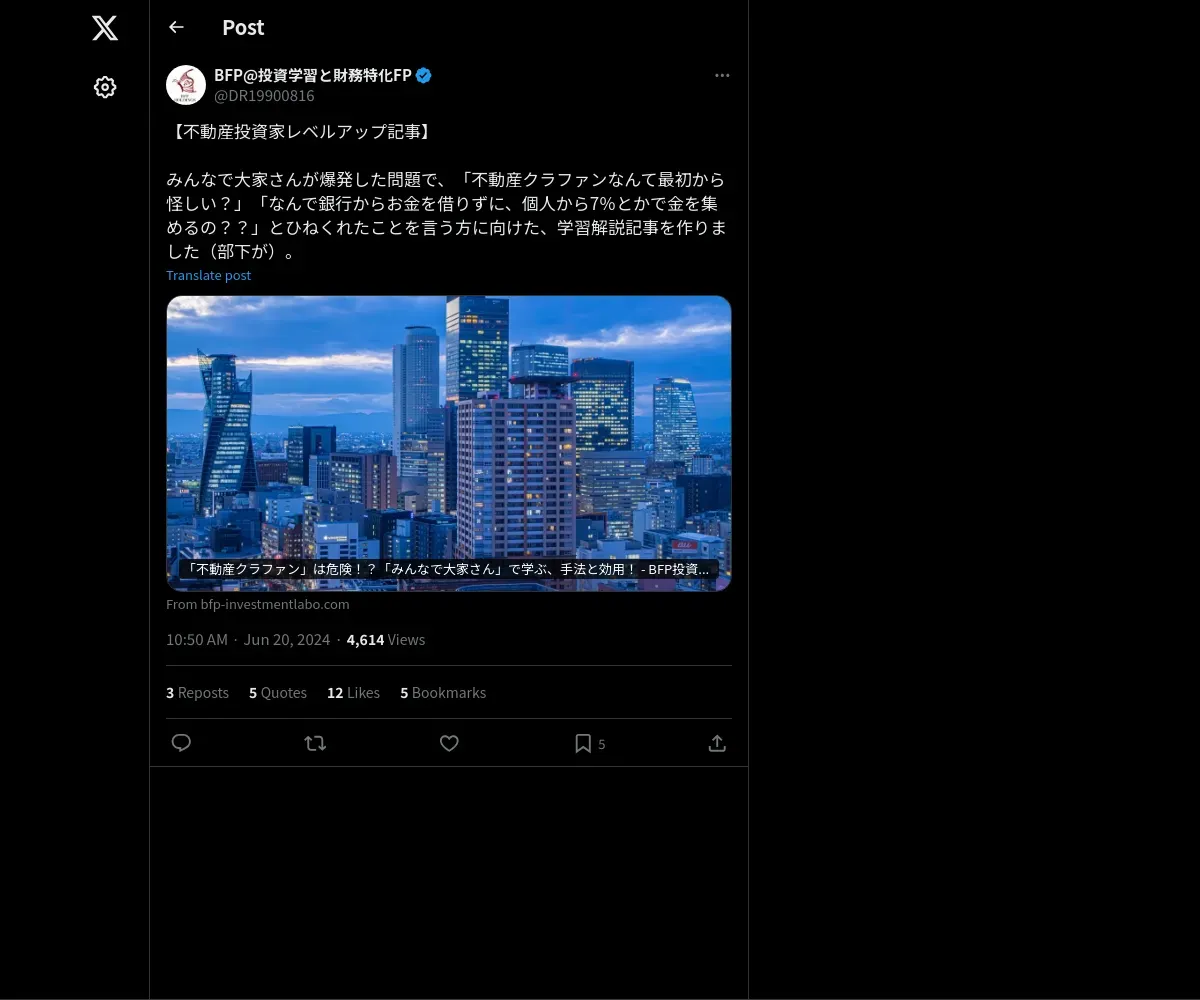Click the blue verified badge icon
Screen dimensions: 1200x1000
click(423, 75)
